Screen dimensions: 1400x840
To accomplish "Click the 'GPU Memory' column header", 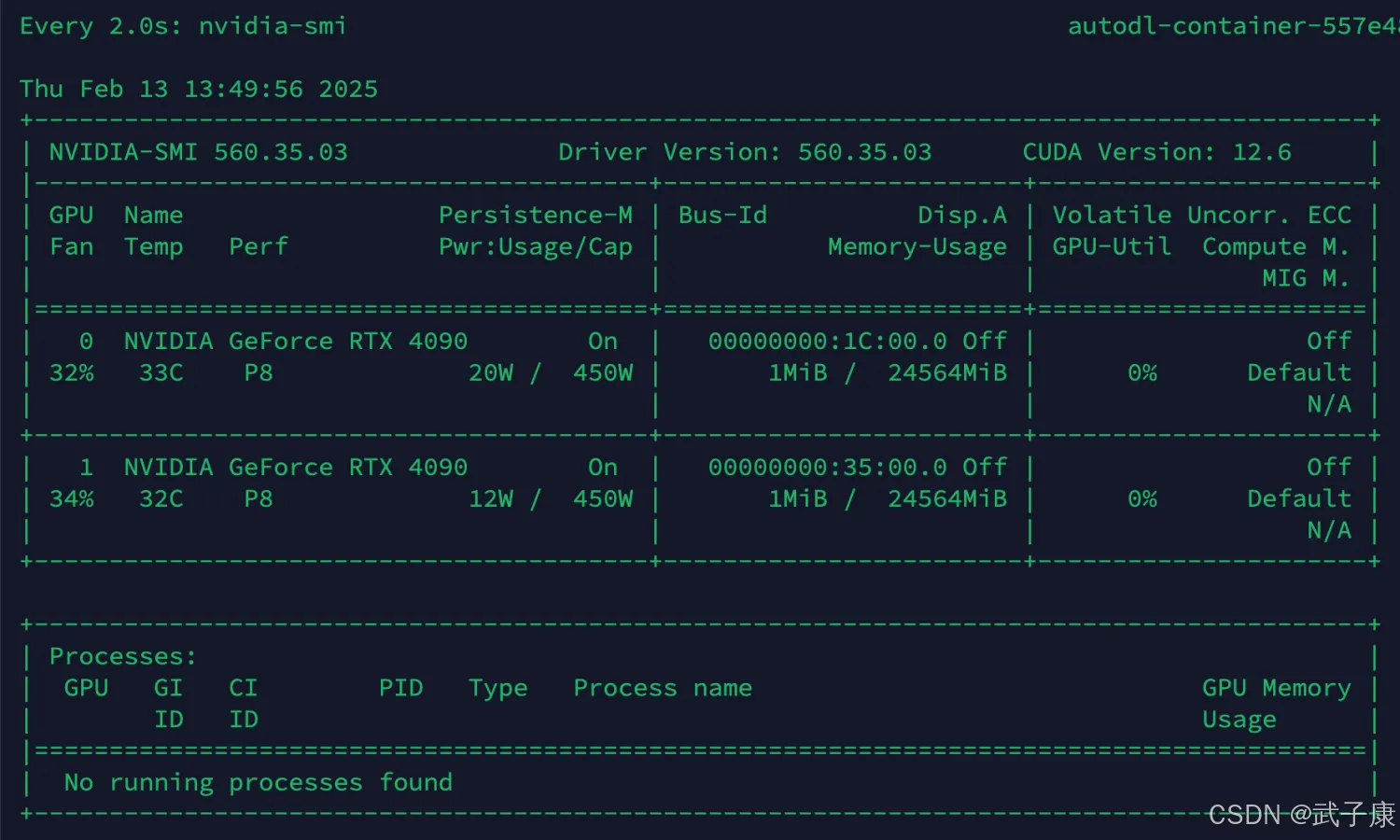I will coord(1277,689).
